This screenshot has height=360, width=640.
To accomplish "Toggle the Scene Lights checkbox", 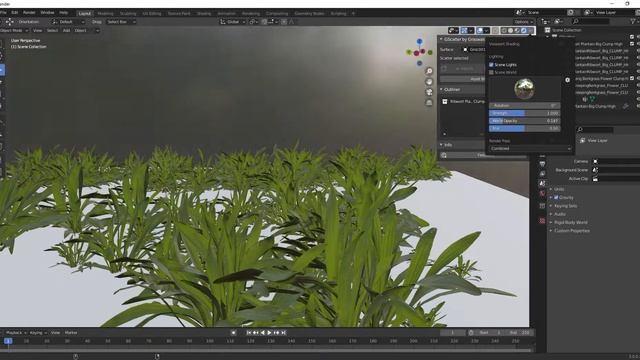I will 491,64.
